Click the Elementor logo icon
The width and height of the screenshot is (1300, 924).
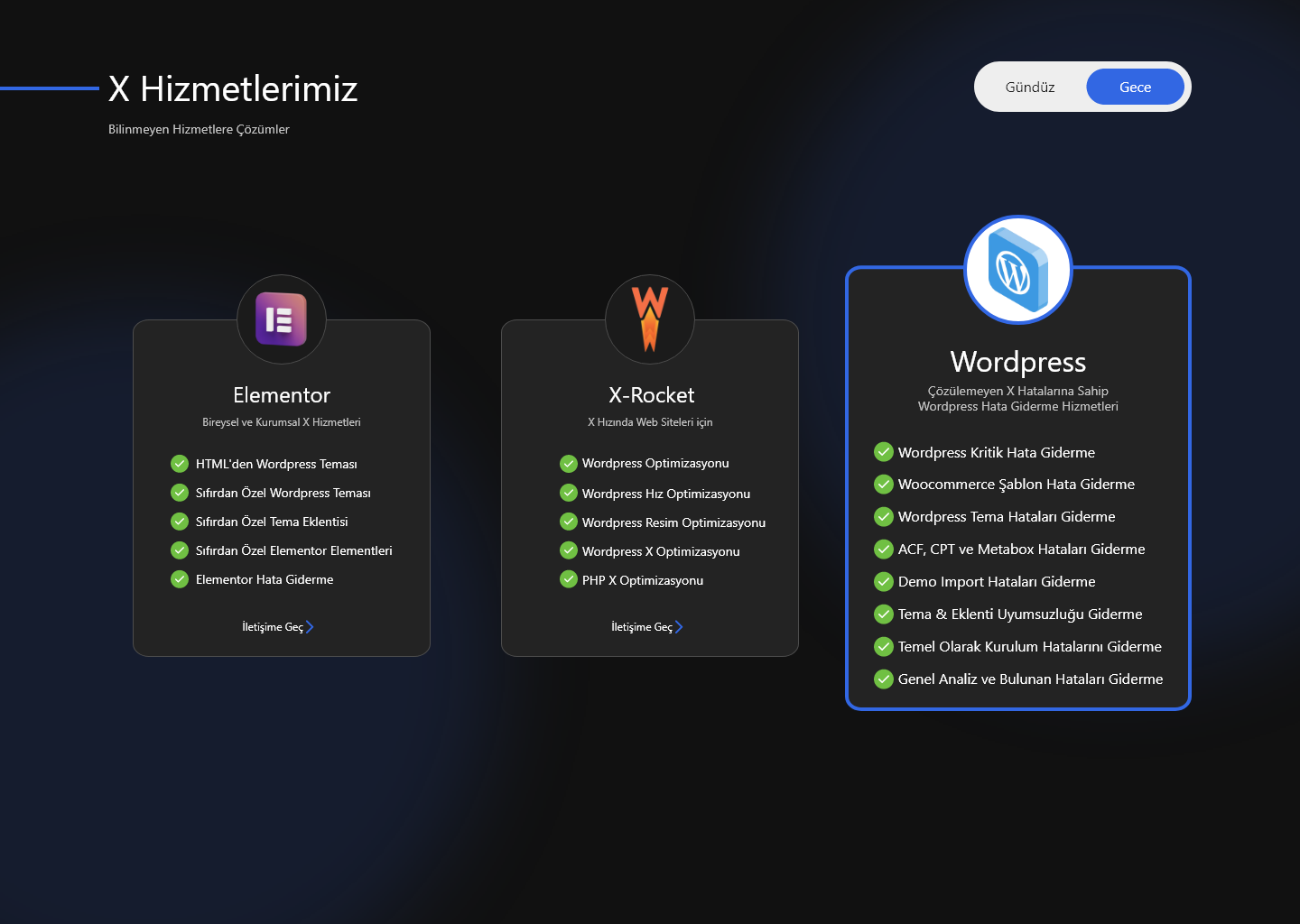[x=281, y=319]
